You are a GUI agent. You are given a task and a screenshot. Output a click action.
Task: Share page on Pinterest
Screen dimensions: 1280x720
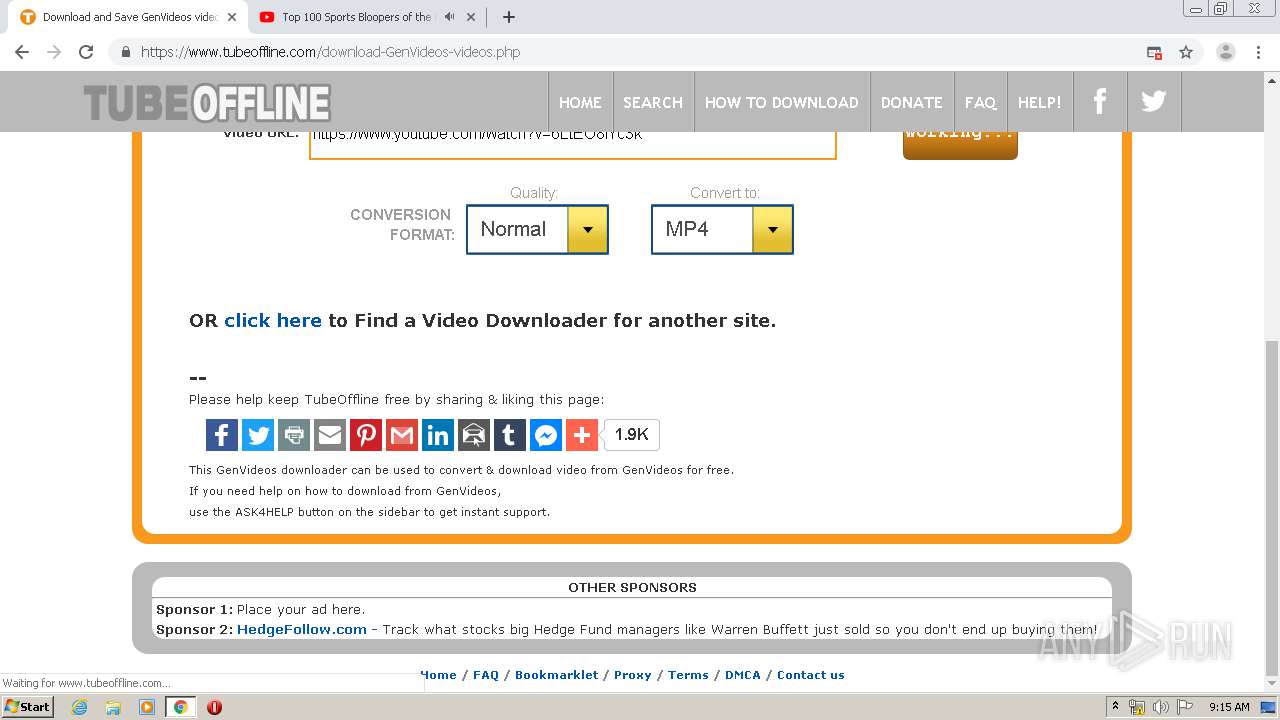(x=366, y=435)
